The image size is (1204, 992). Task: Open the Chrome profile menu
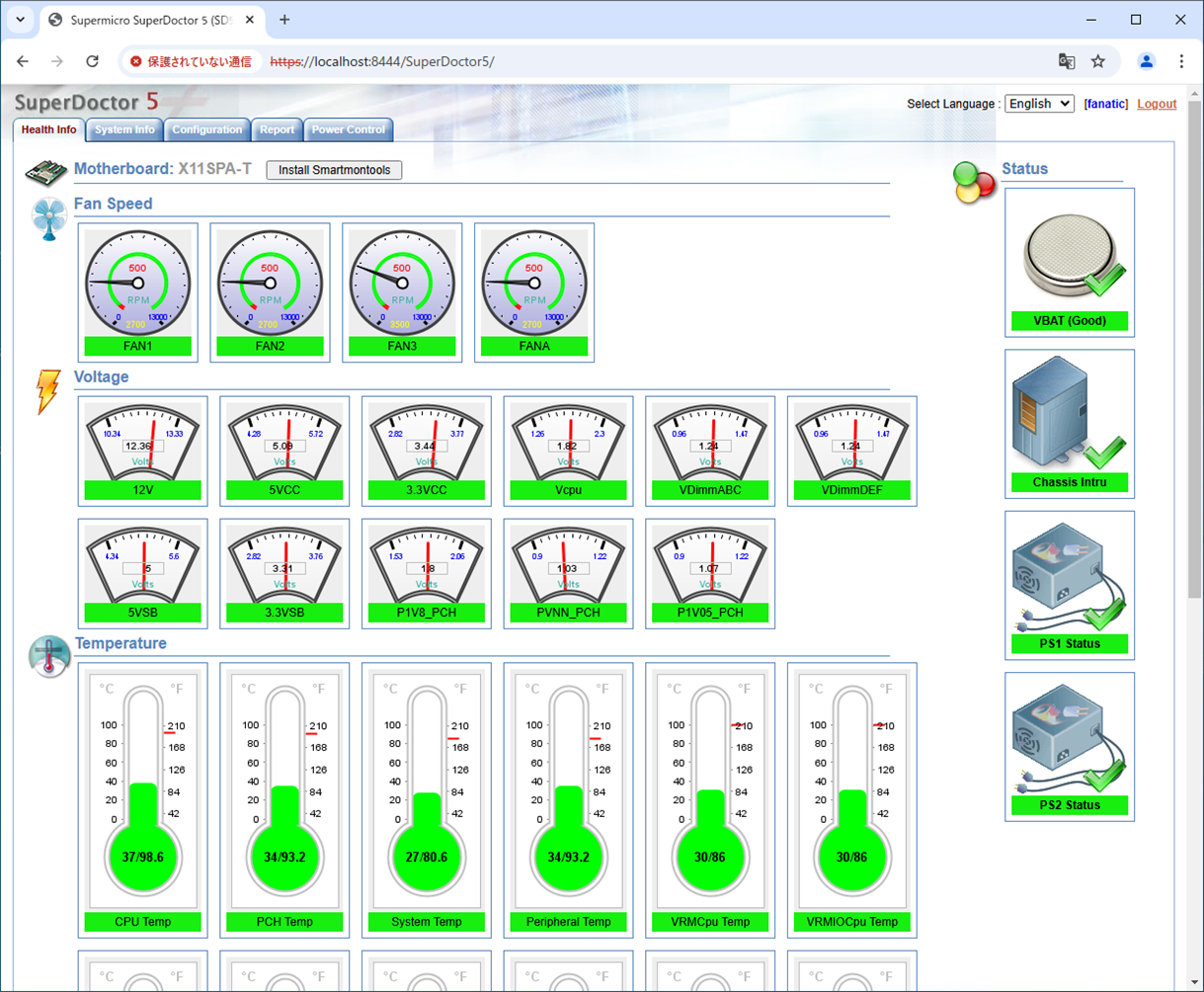pos(1147,61)
